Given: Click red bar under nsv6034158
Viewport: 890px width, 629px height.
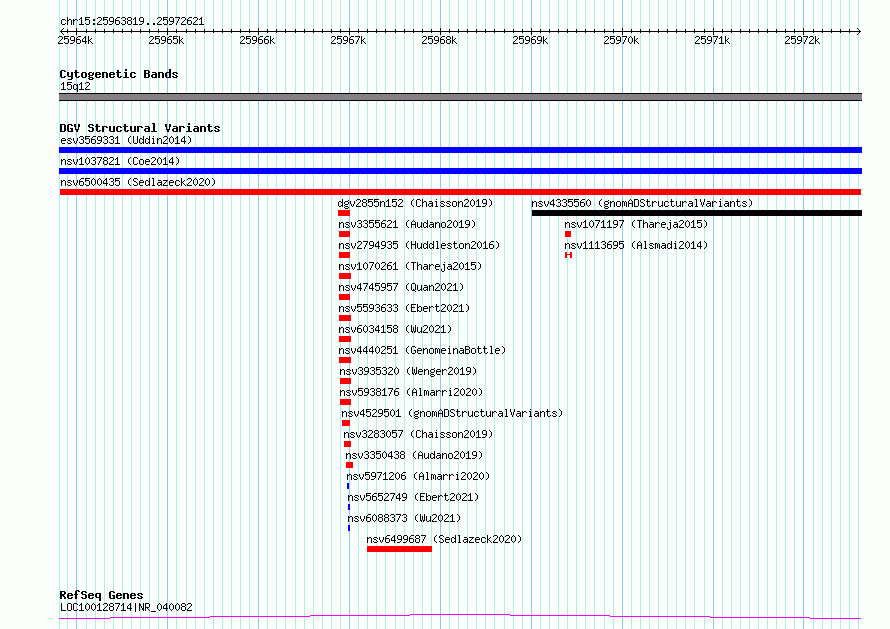Looking at the screenshot, I should (x=345, y=339).
